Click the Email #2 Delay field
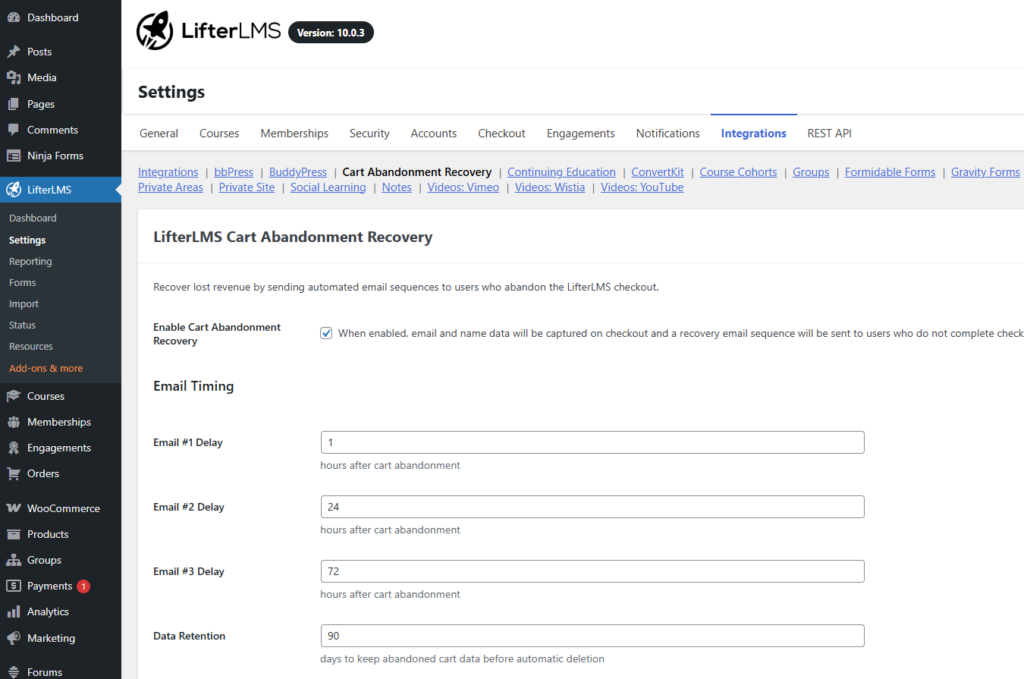This screenshot has height=679, width=1024. tap(592, 507)
